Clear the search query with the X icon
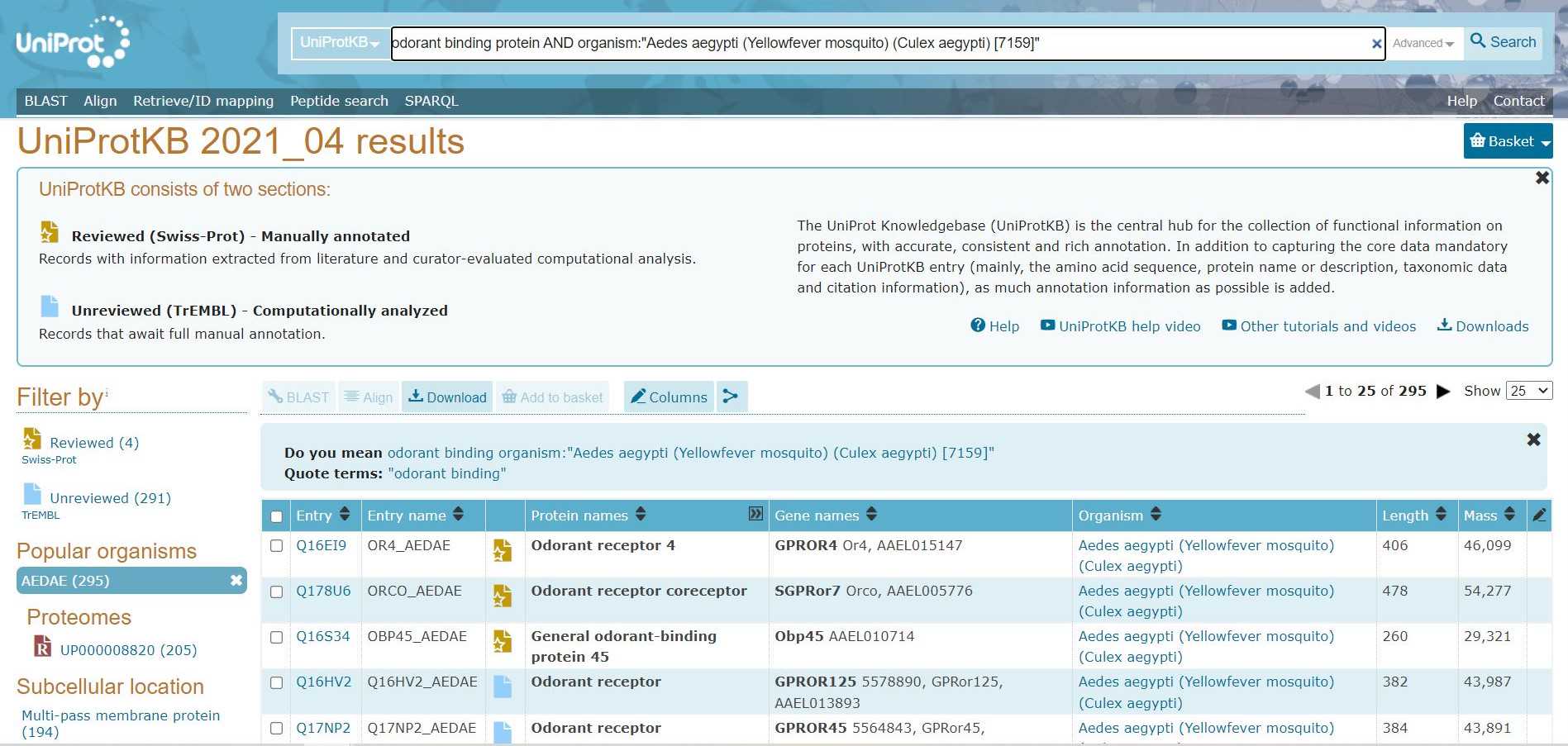Image resolution: width=1568 pixels, height=746 pixels. tap(1376, 44)
